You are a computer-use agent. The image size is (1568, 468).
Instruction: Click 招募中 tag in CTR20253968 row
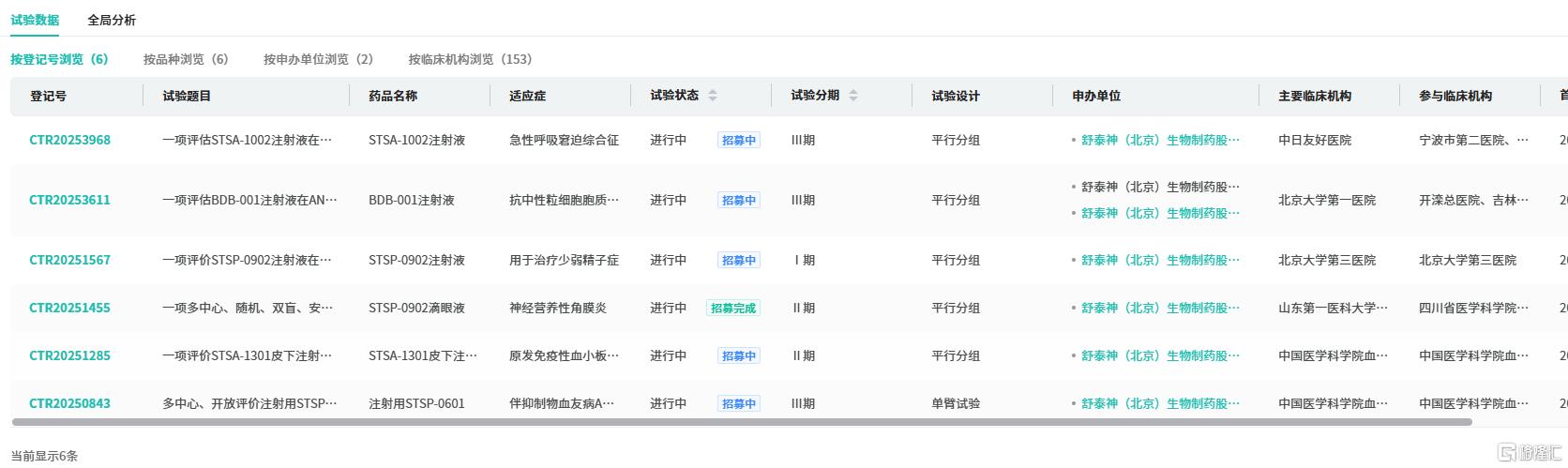click(739, 140)
